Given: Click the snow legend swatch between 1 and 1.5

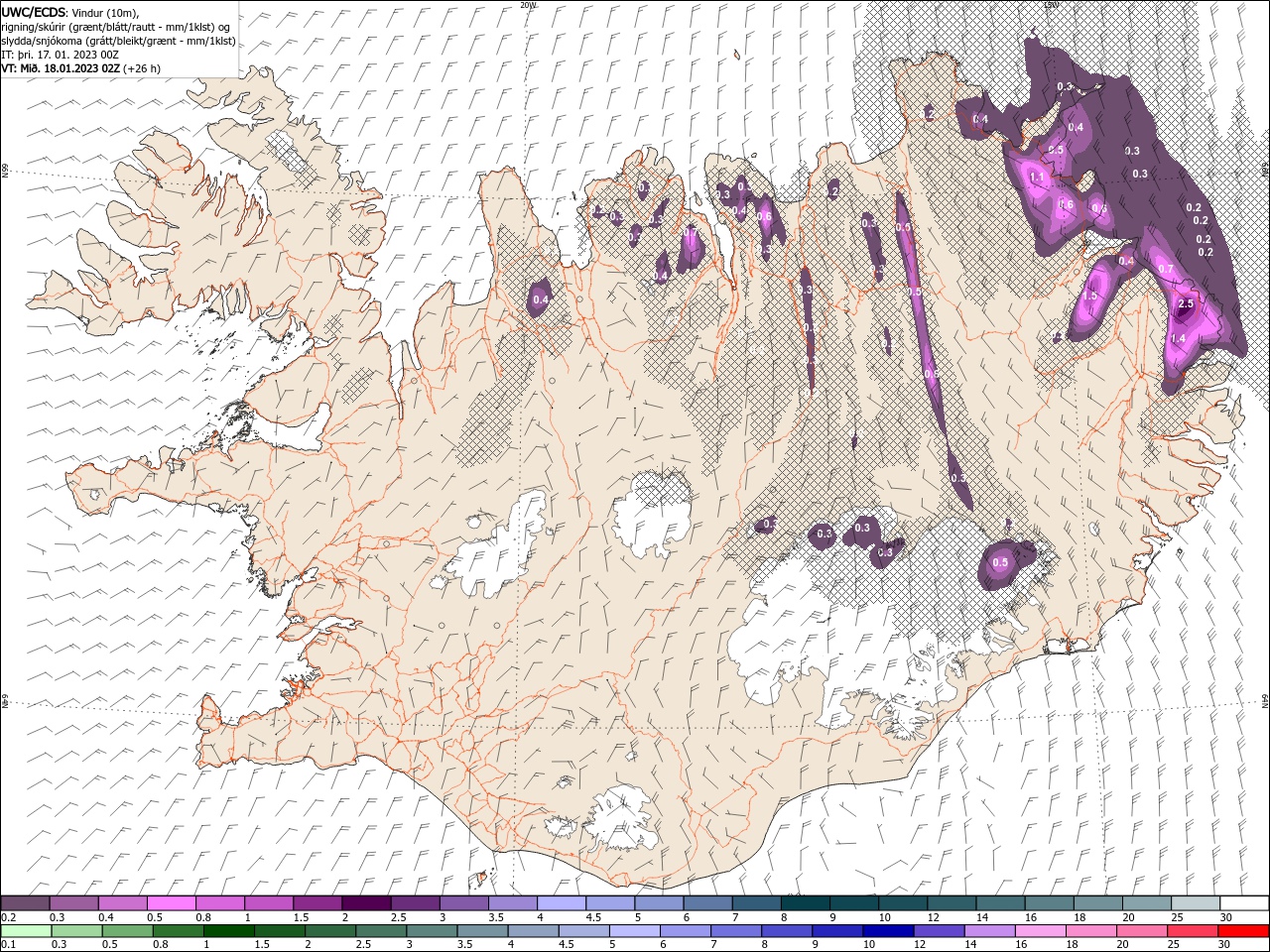Looking at the screenshot, I should click(x=269, y=903).
